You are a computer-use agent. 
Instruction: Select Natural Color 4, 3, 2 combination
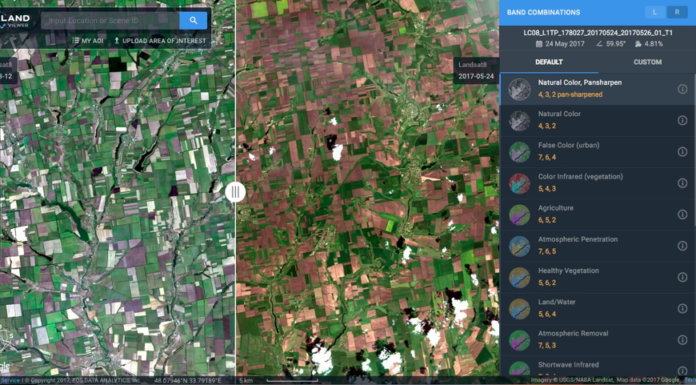597,120
